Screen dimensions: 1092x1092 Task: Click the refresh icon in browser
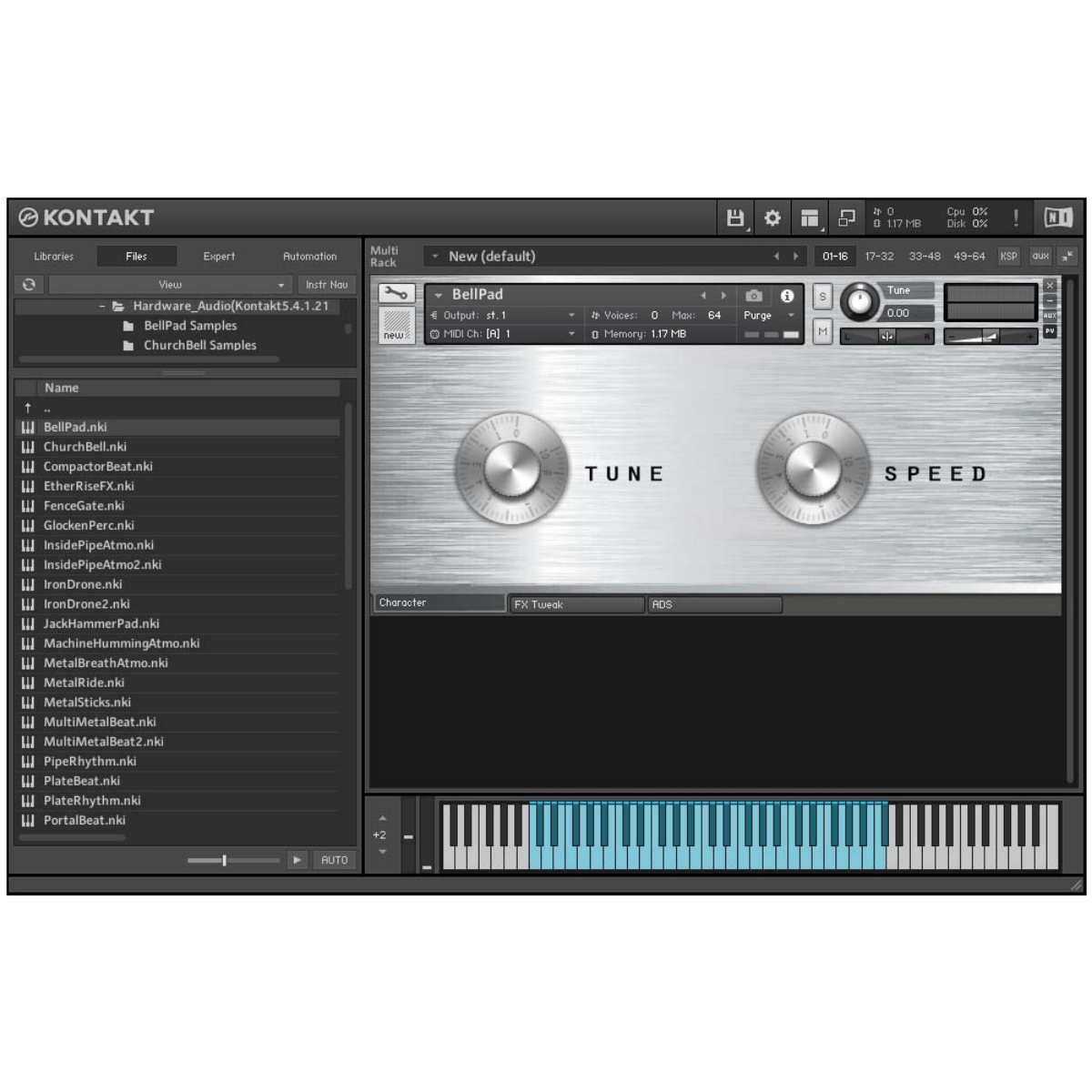click(29, 285)
